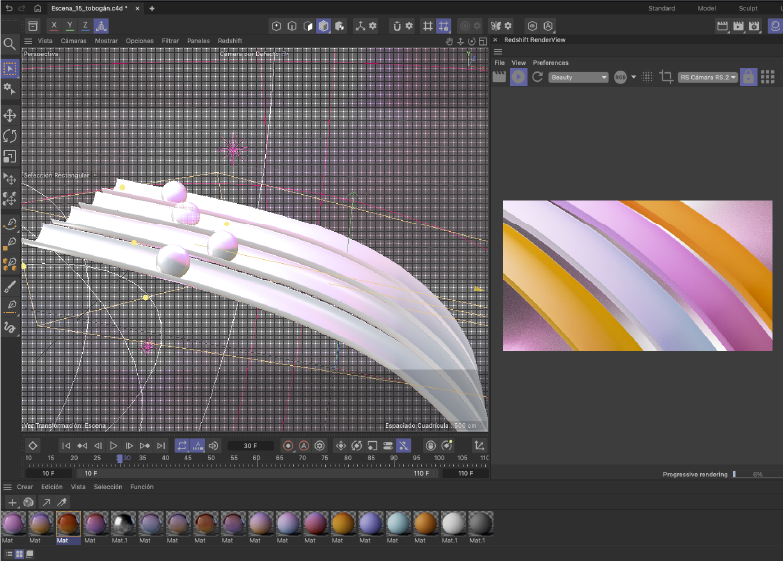
Task: Open the Beauty AOV dropdown
Action: tap(578, 77)
